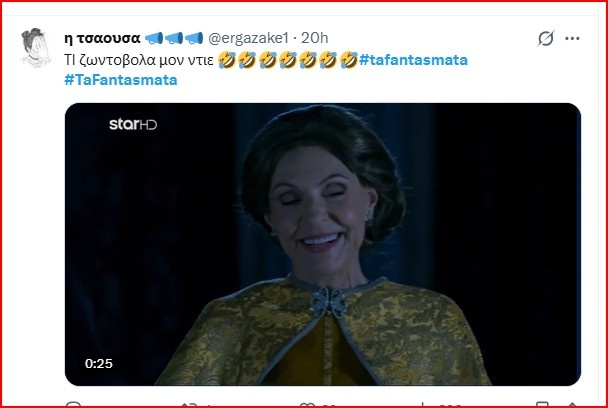Open the #tafantasmata hashtag link
Viewport: 608px width, 408px height.
click(413, 60)
